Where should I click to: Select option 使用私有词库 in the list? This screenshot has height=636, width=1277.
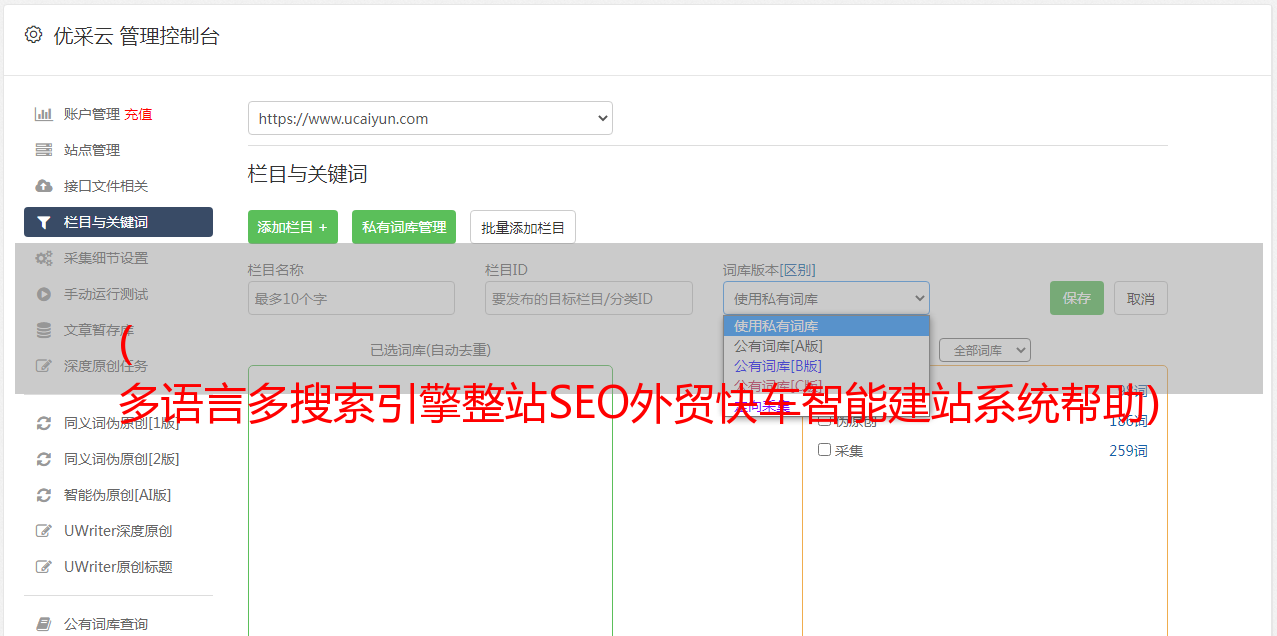click(826, 326)
